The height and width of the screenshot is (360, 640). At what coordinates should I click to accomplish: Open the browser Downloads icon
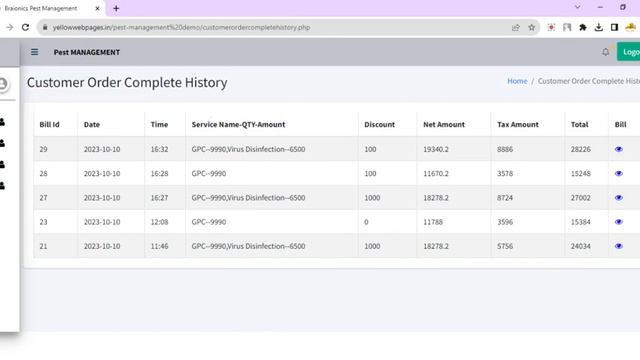[599, 27]
